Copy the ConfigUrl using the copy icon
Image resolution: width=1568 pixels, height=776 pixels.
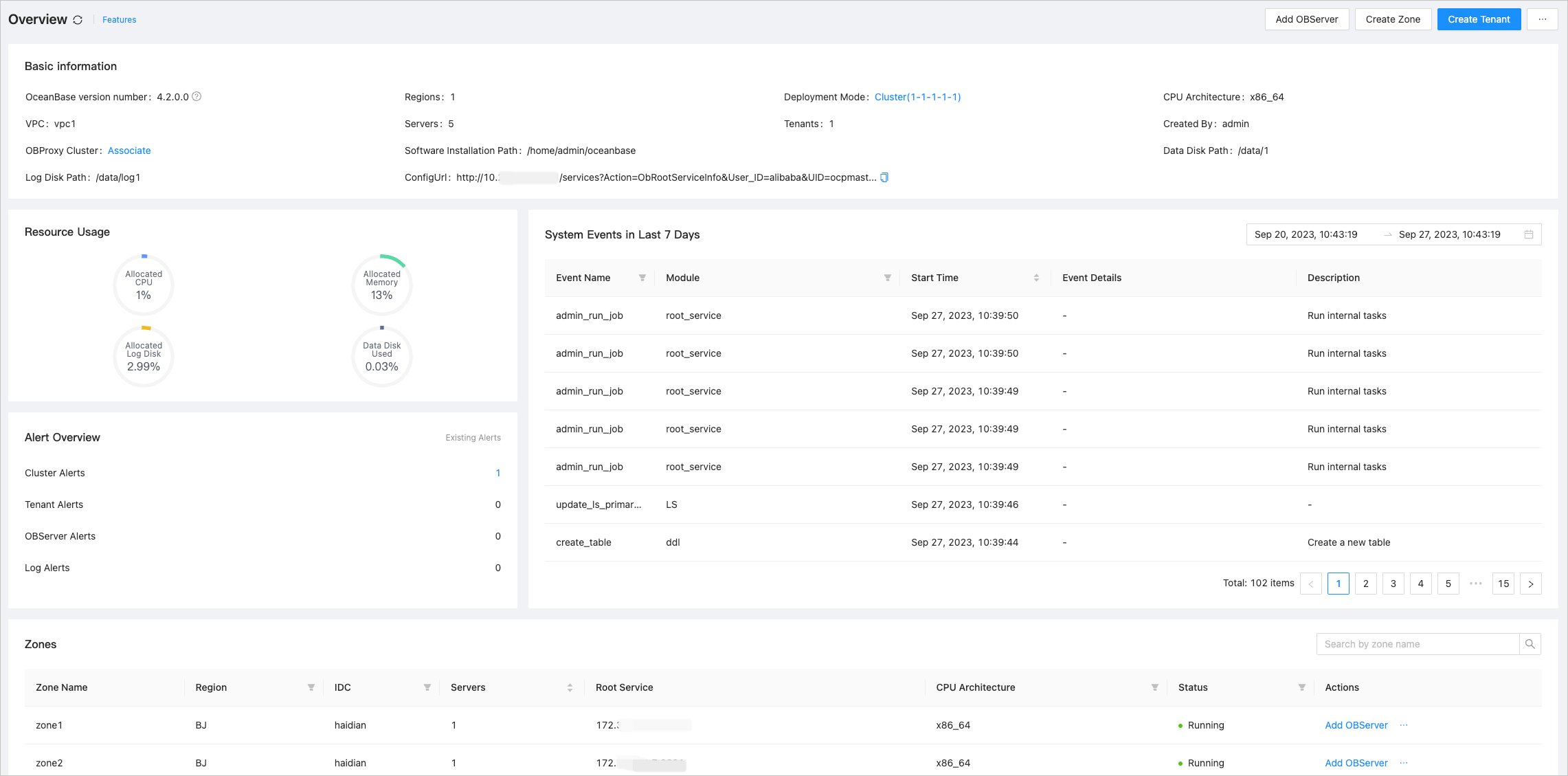[x=884, y=177]
